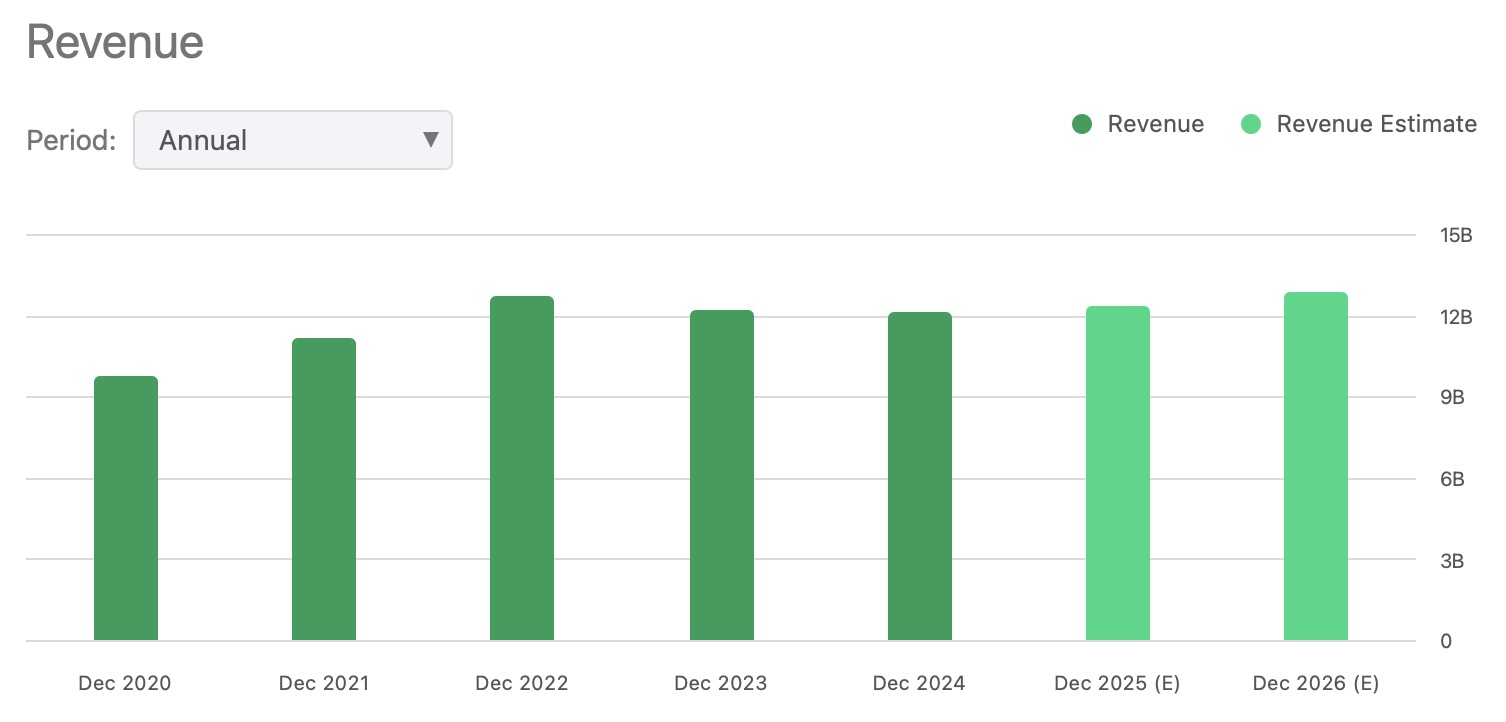
Task: Select the Dec 2022 revenue bar
Action: tap(522, 468)
